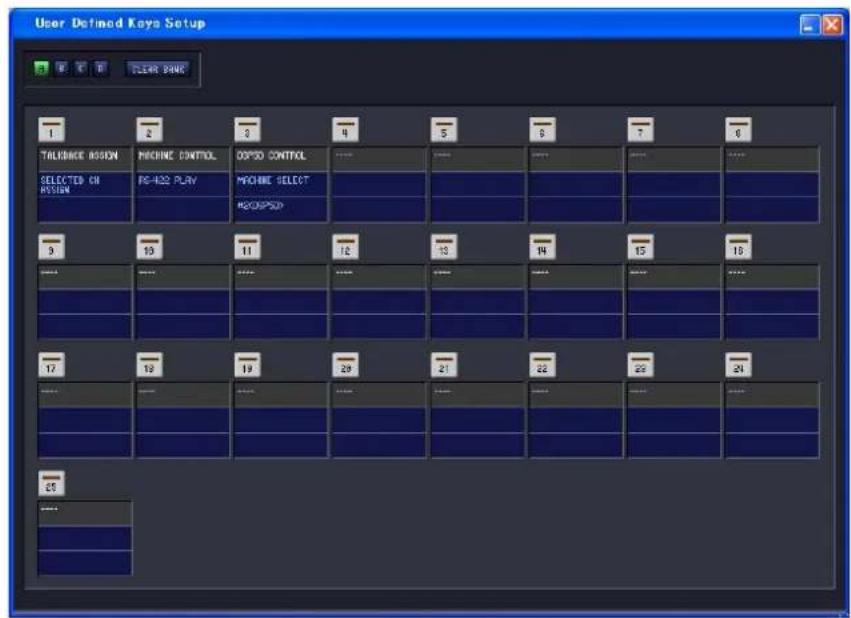Activate the key 18 icon
This screenshot has height=618, width=851.
(x=149, y=365)
